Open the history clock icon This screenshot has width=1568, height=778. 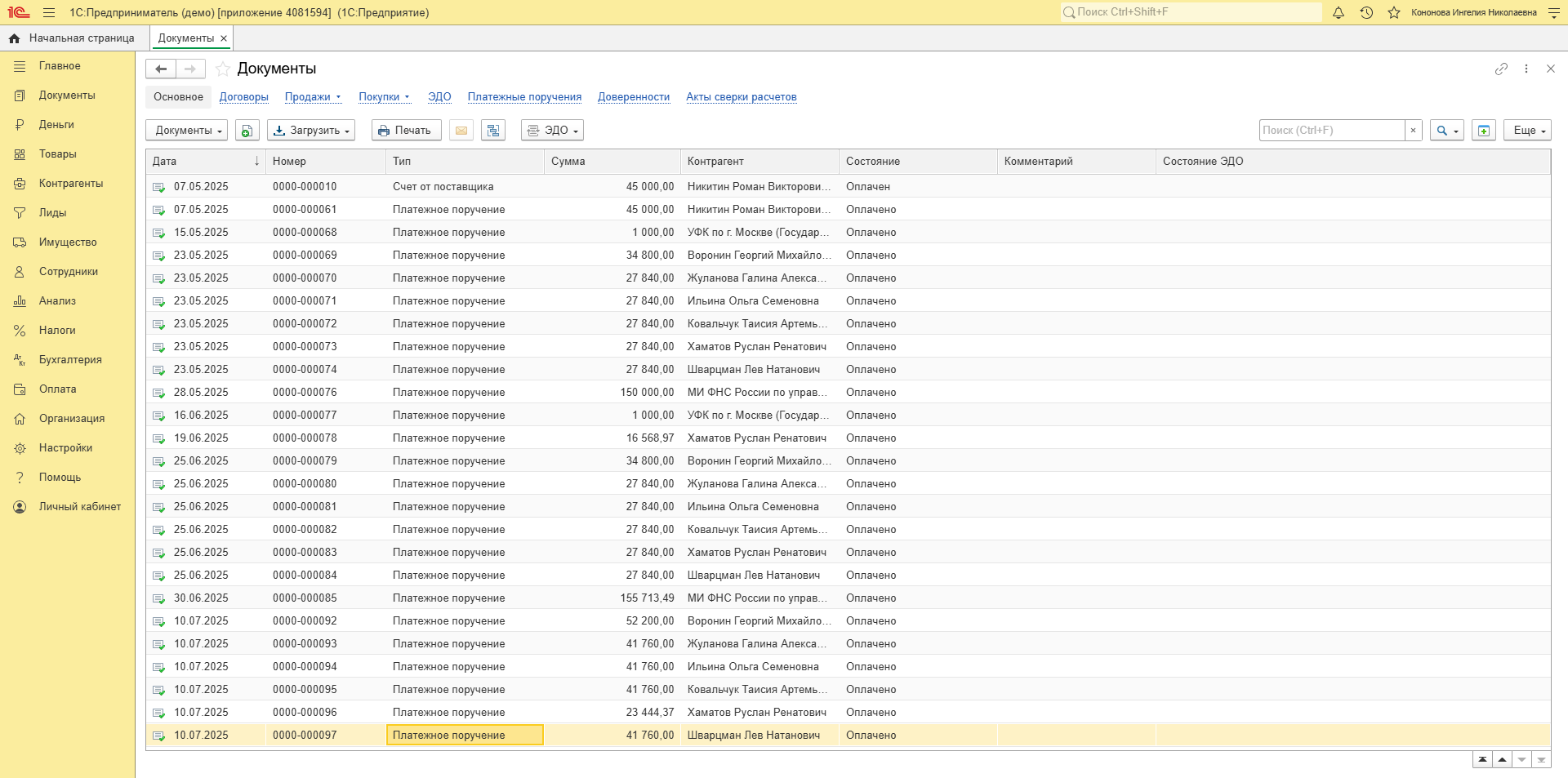pos(1366,12)
